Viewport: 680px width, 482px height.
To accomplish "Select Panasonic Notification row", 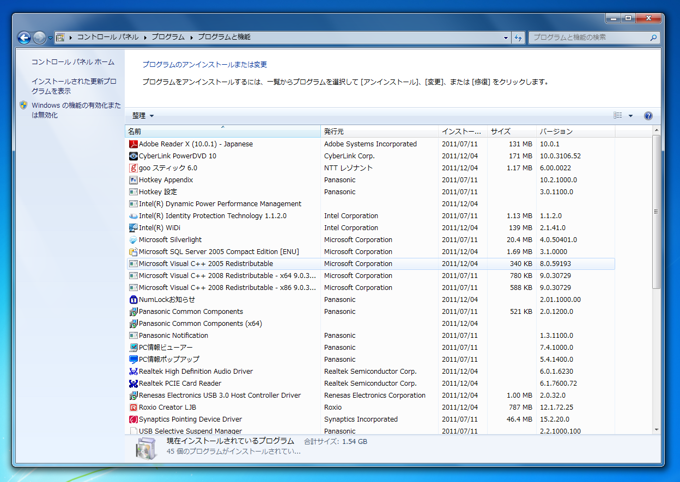I will [x=371, y=335].
